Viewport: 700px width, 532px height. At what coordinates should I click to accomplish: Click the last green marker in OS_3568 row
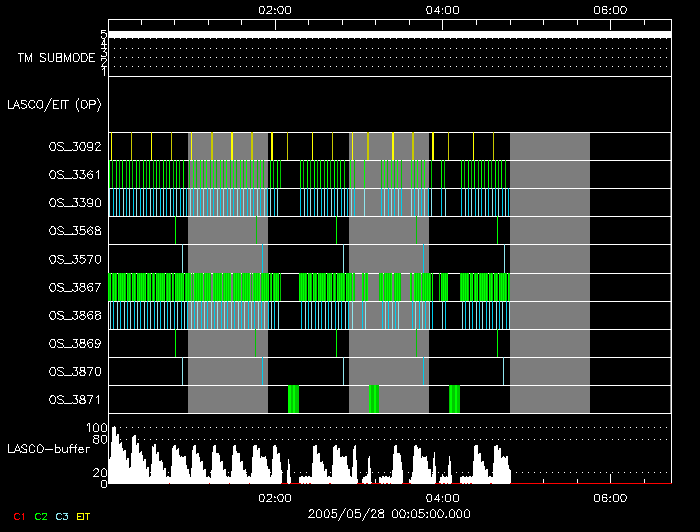coord(497,231)
